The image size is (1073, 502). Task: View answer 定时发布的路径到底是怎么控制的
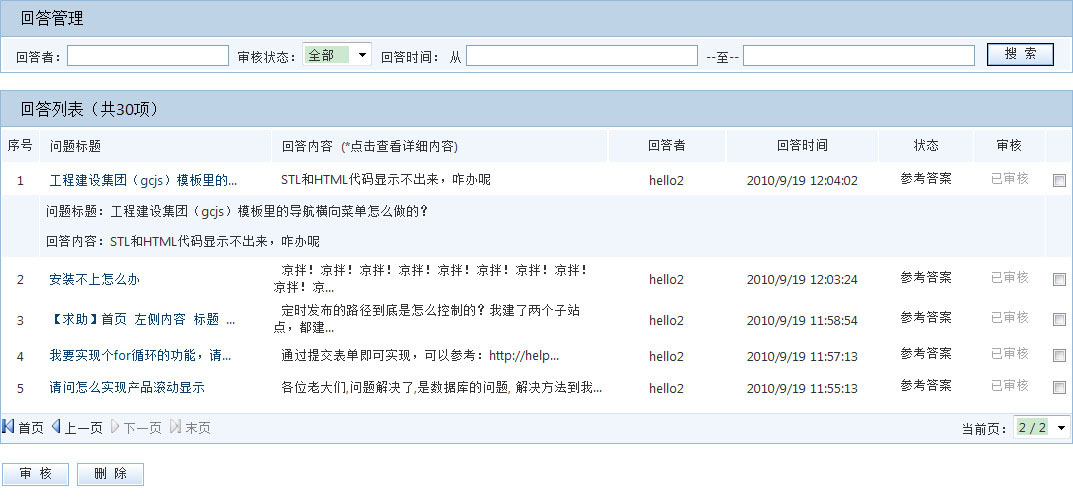point(427,319)
